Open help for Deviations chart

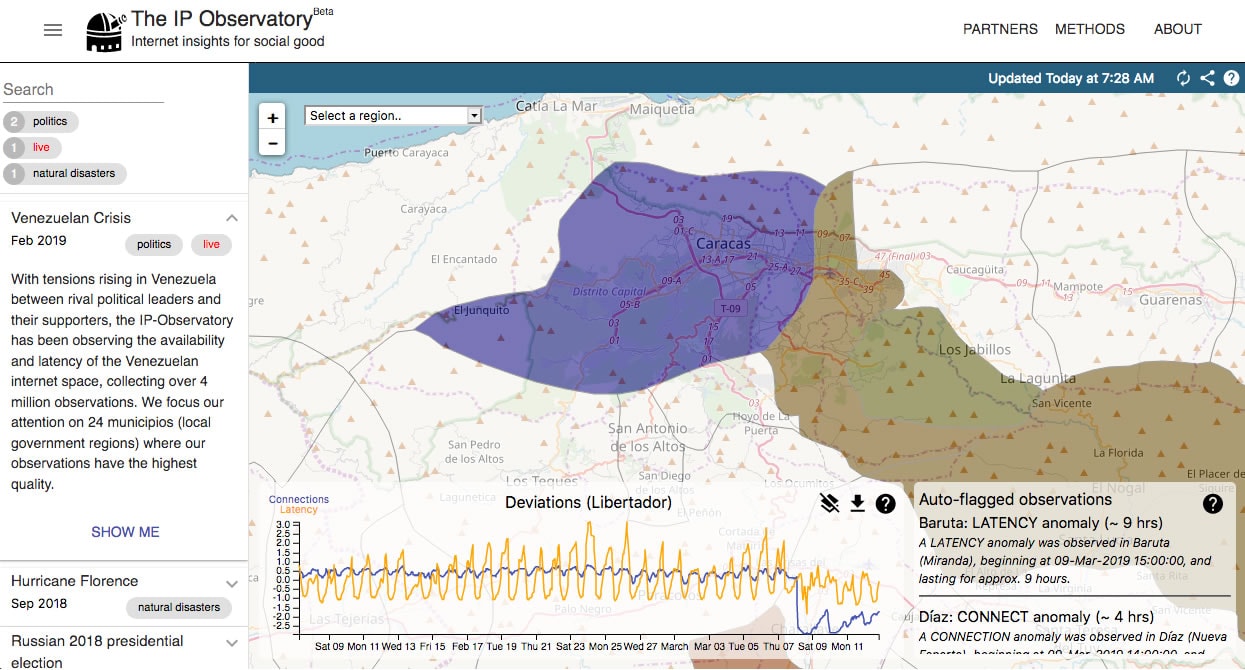pyautogui.click(x=885, y=503)
